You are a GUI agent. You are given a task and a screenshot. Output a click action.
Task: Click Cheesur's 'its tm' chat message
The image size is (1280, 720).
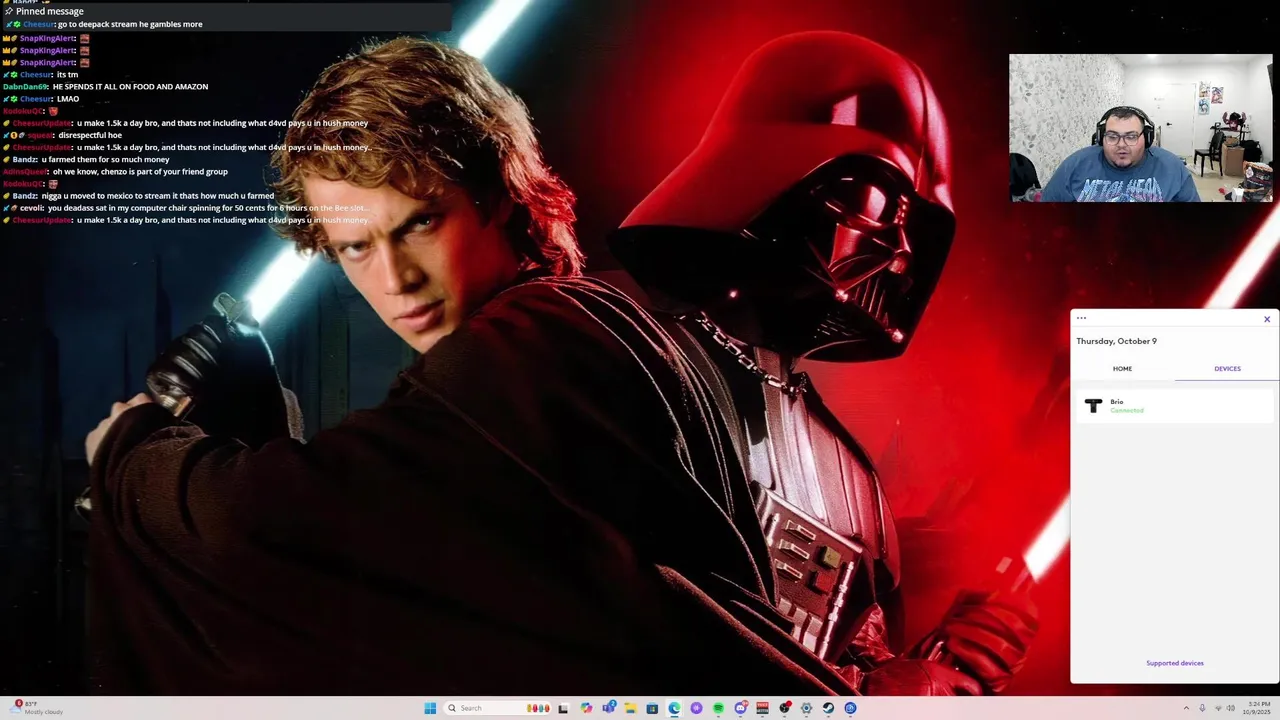(41, 75)
